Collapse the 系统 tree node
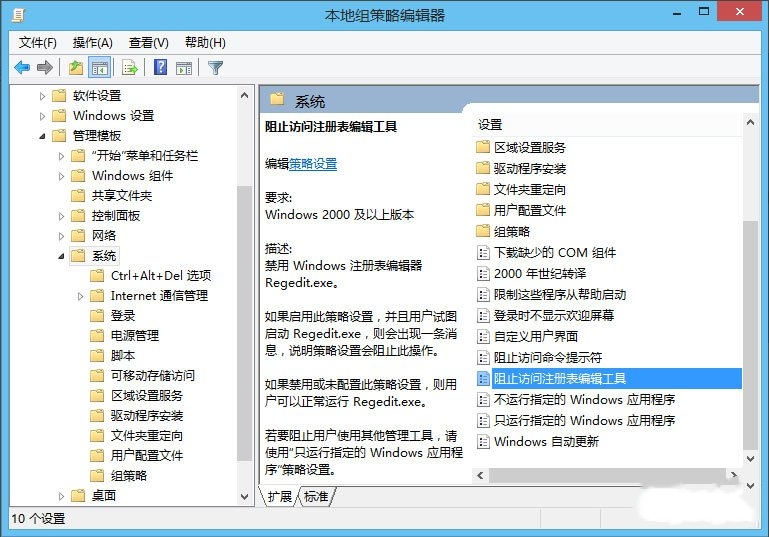This screenshot has height=537, width=769. click(x=61, y=256)
